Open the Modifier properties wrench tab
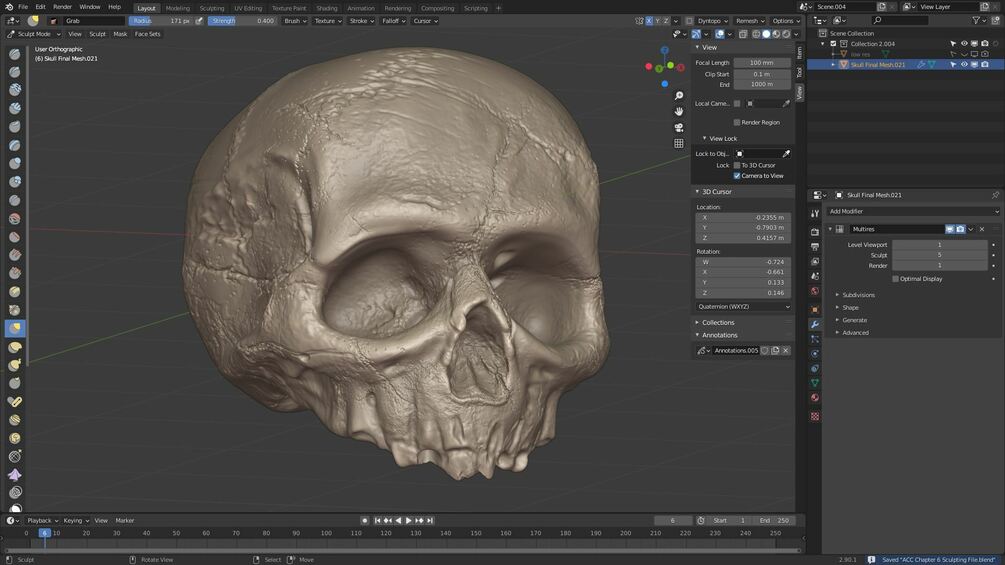Viewport: 1005px width, 565px height. [x=815, y=324]
